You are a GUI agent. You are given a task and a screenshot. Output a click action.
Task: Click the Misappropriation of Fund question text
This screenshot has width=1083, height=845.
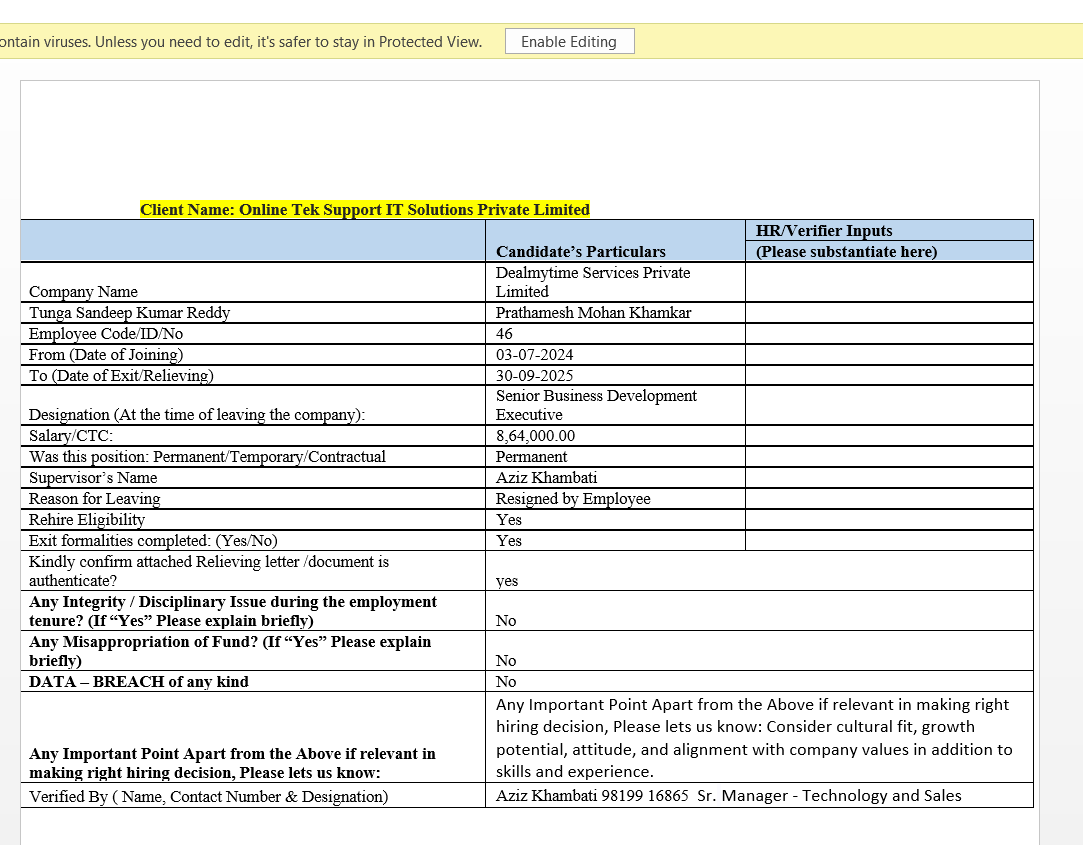click(230, 651)
